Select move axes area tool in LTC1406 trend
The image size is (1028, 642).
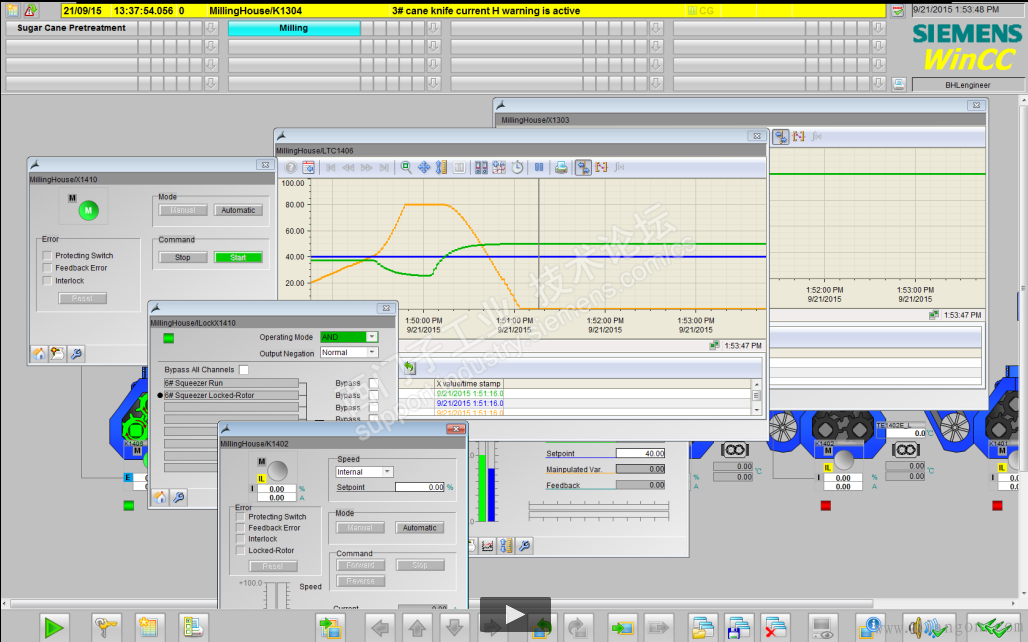pyautogui.click(x=424, y=167)
